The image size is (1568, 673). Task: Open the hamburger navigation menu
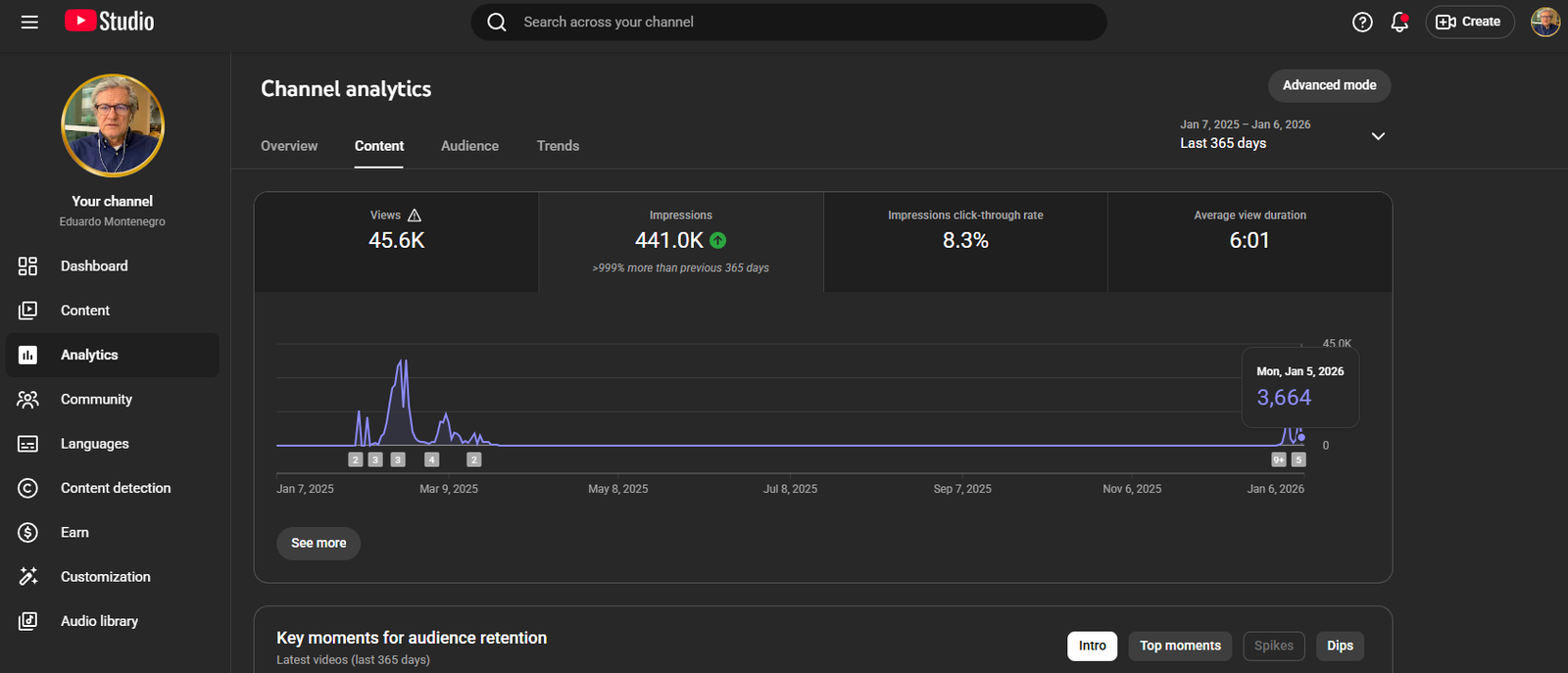[29, 22]
